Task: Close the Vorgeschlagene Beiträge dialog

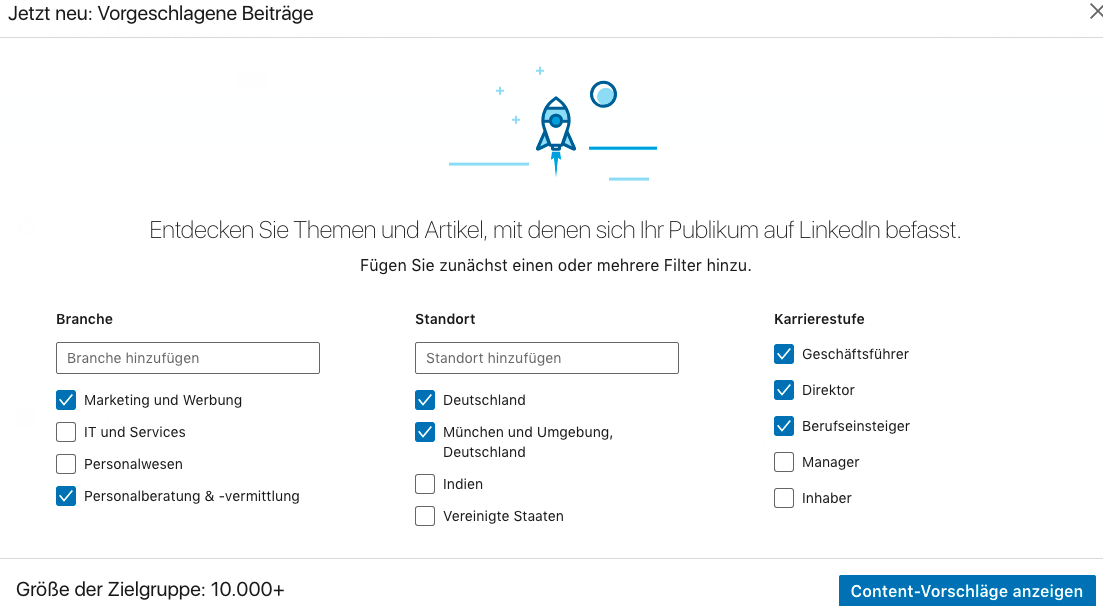Action: pos(1095,12)
